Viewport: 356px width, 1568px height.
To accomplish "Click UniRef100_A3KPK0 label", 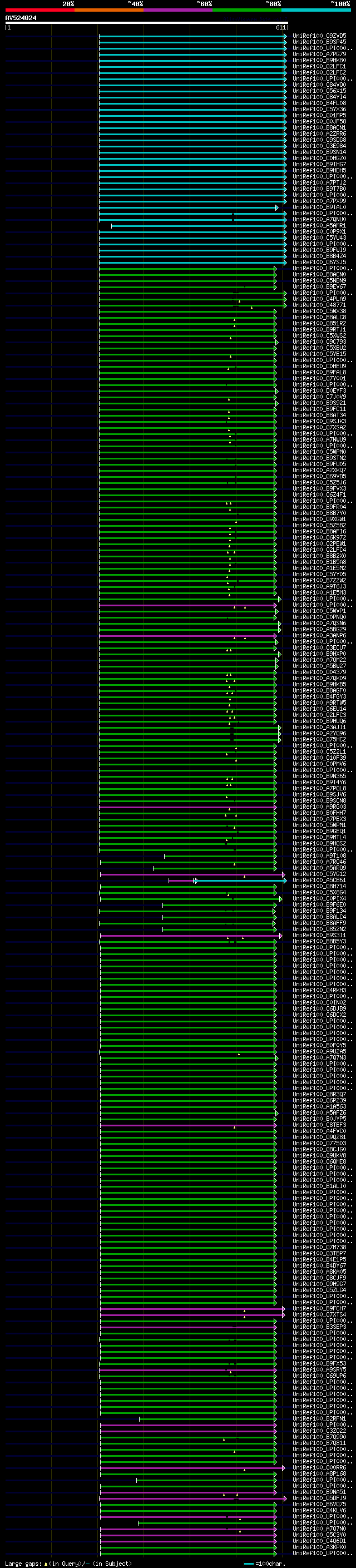I will 319,1547.
